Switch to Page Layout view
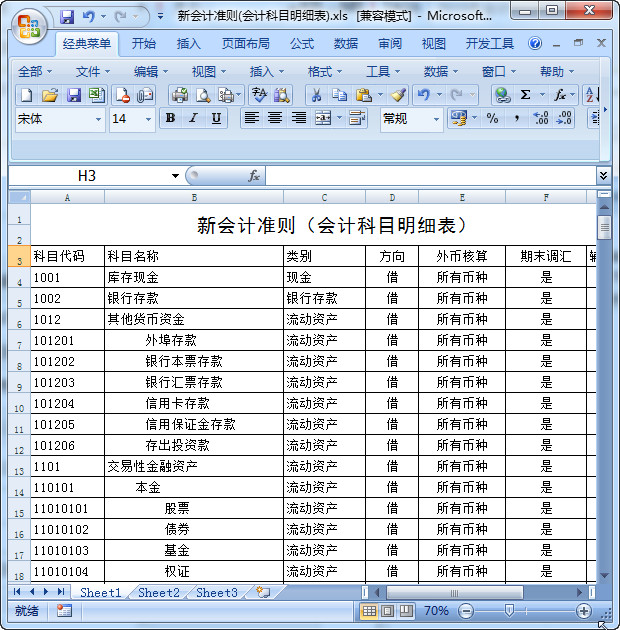The image size is (620, 630). tap(387, 611)
